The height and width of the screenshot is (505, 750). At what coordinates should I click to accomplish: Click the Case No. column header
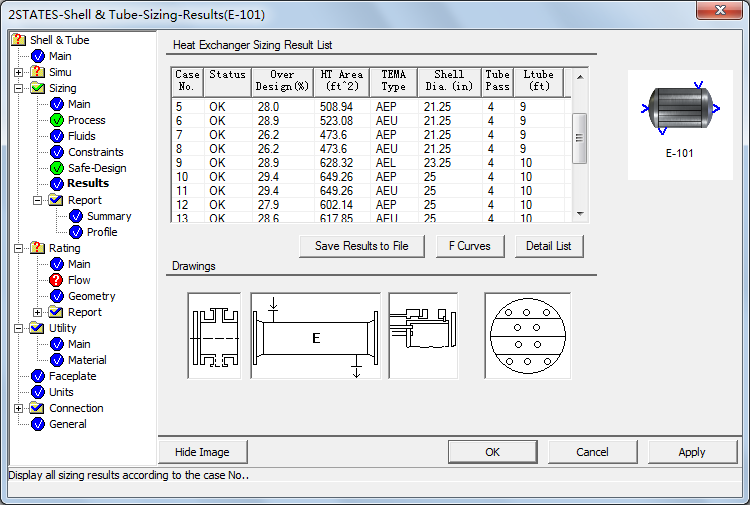(x=187, y=81)
